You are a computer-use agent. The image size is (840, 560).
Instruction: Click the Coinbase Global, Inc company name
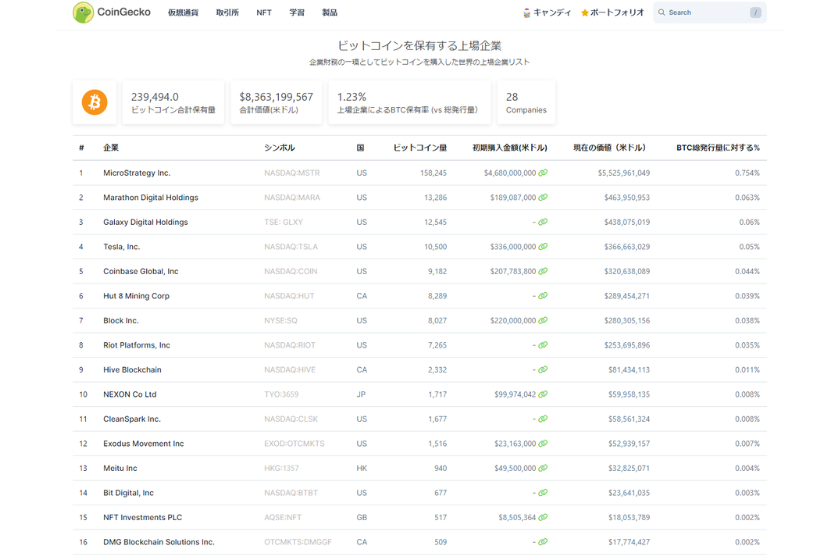click(141, 272)
